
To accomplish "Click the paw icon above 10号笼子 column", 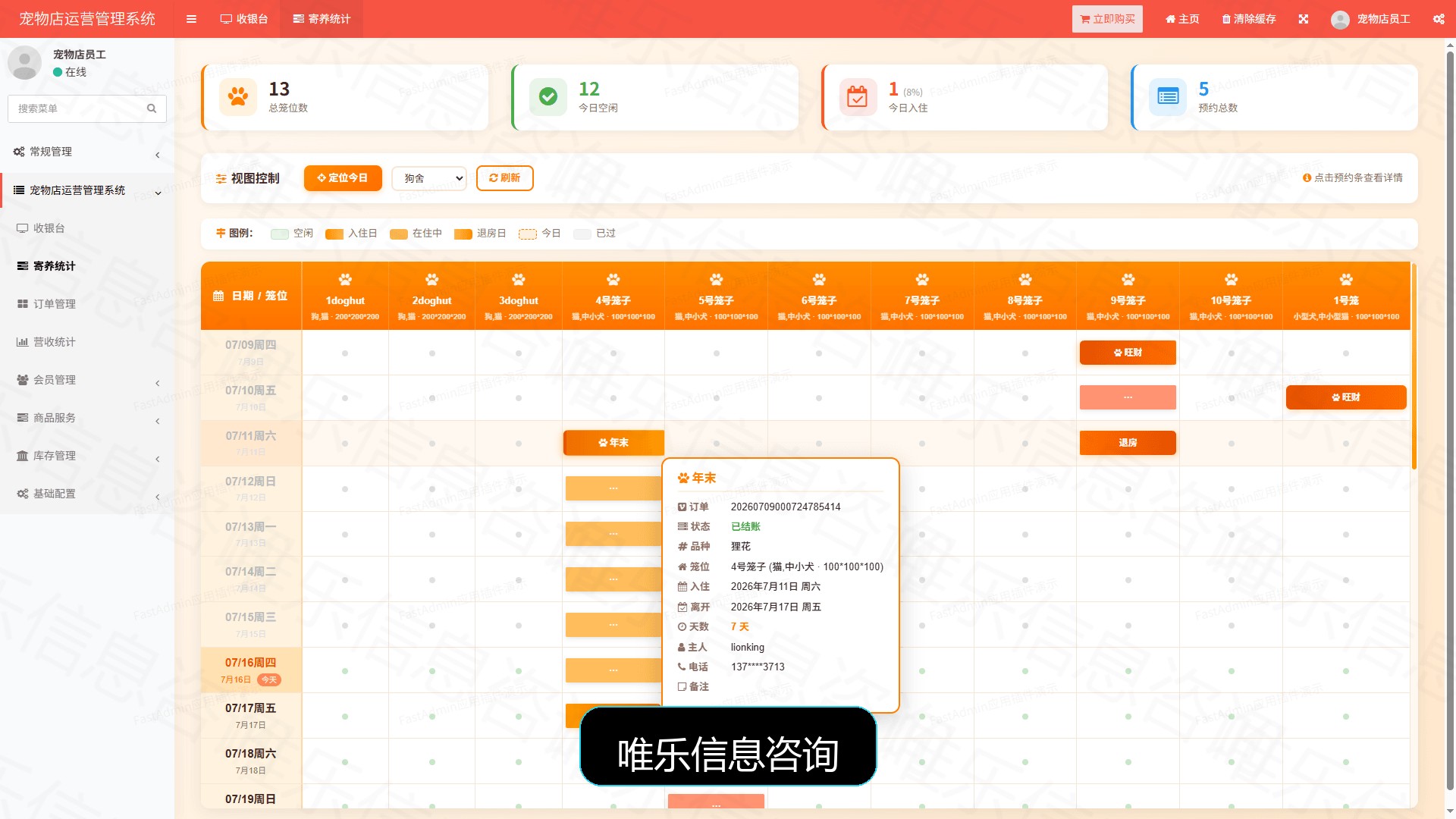I will (x=1231, y=280).
